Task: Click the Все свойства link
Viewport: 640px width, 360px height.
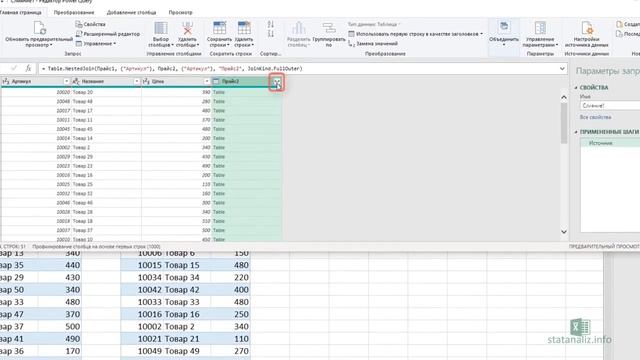Action: pyautogui.click(x=596, y=117)
